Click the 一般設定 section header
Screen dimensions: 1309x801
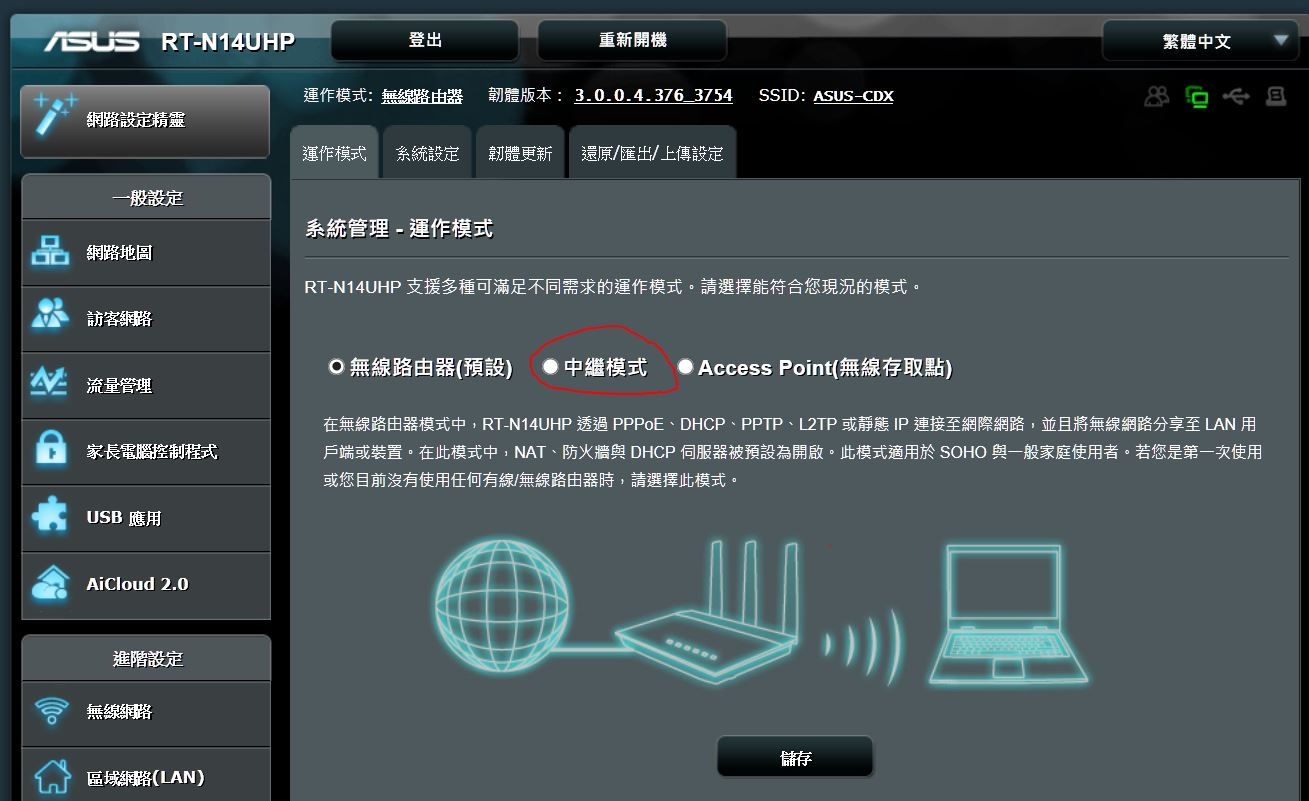(146, 197)
